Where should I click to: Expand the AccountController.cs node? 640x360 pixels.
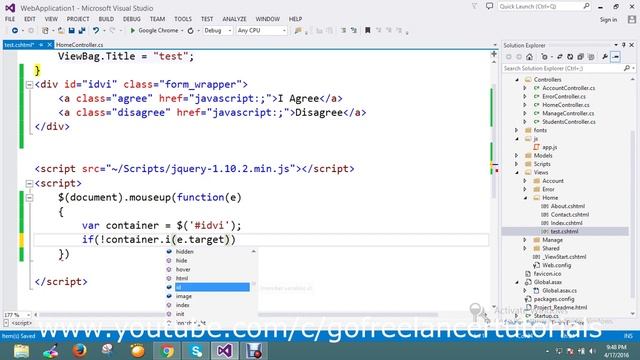pyautogui.click(x=525, y=88)
